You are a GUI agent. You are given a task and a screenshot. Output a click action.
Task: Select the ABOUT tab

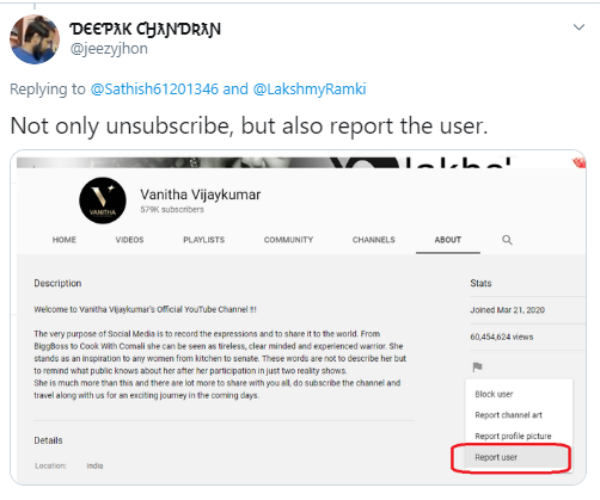click(x=448, y=240)
